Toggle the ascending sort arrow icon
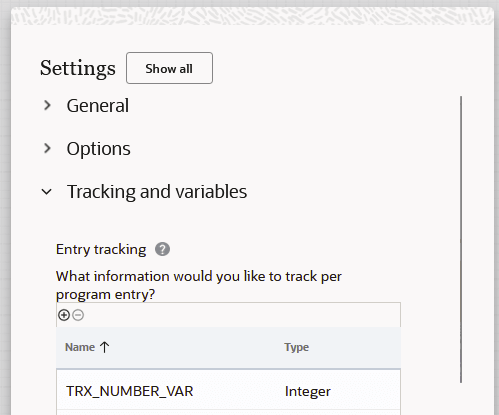 tap(105, 347)
